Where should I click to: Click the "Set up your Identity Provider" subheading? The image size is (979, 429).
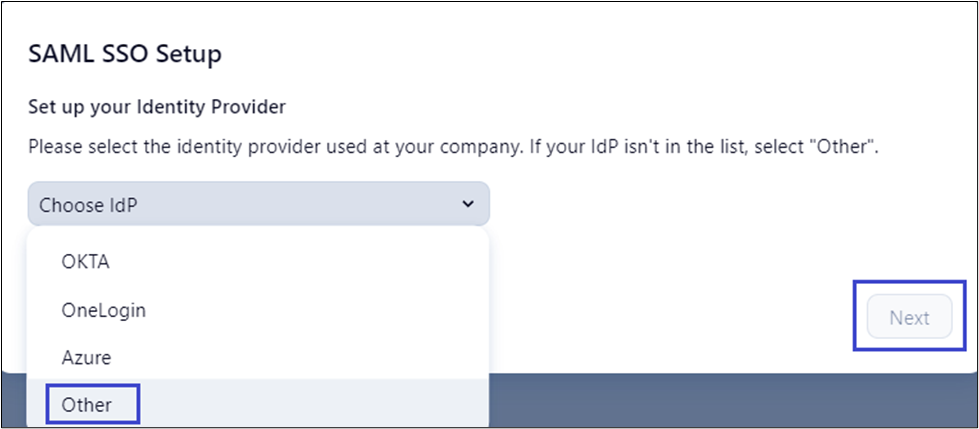[157, 106]
